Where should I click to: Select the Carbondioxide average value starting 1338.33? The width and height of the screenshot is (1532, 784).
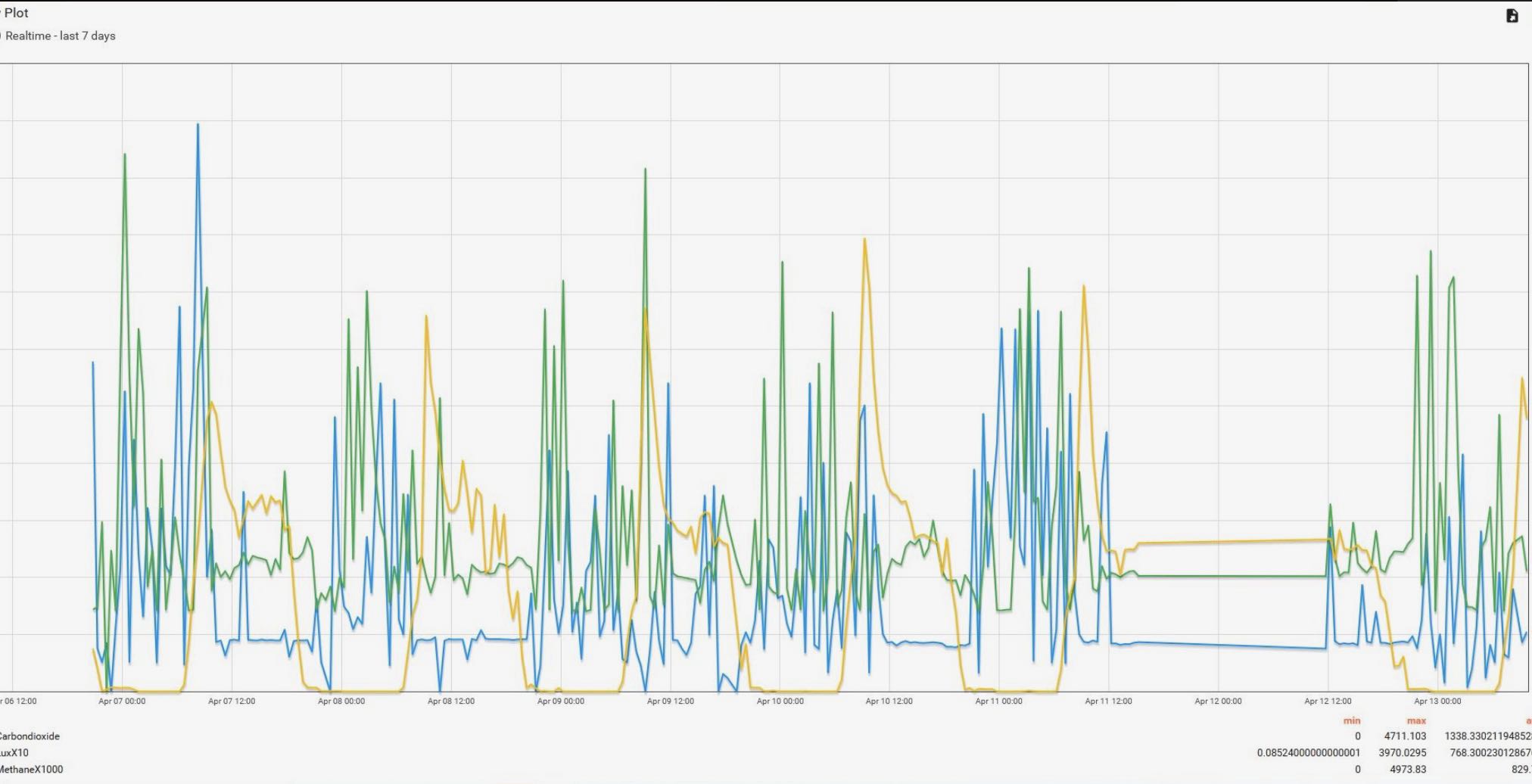point(1488,736)
